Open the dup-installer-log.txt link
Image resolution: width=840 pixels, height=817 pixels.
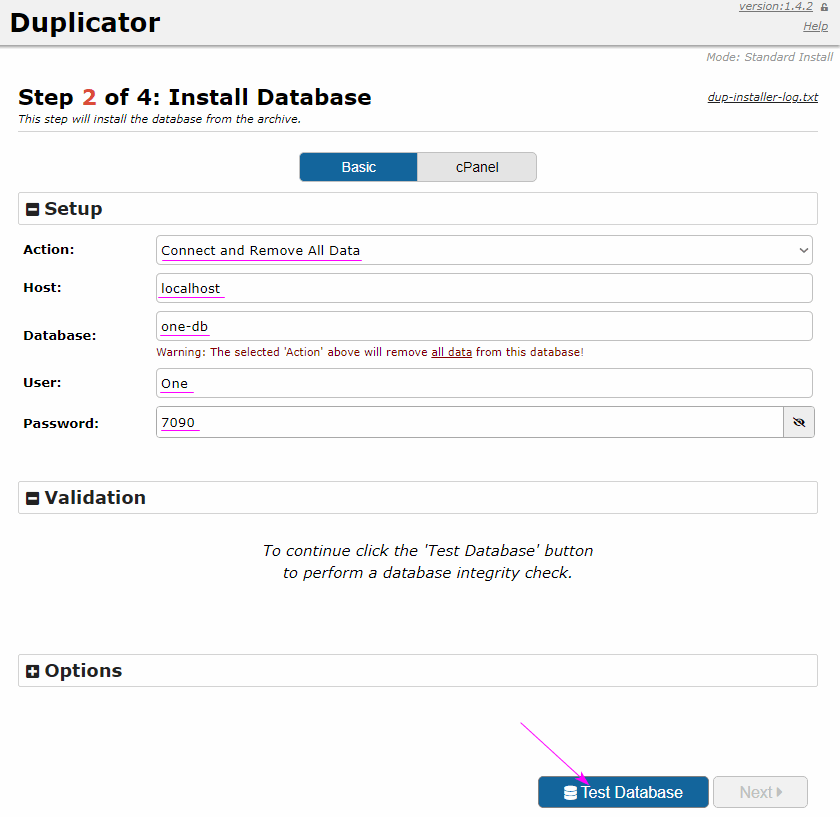pos(763,97)
